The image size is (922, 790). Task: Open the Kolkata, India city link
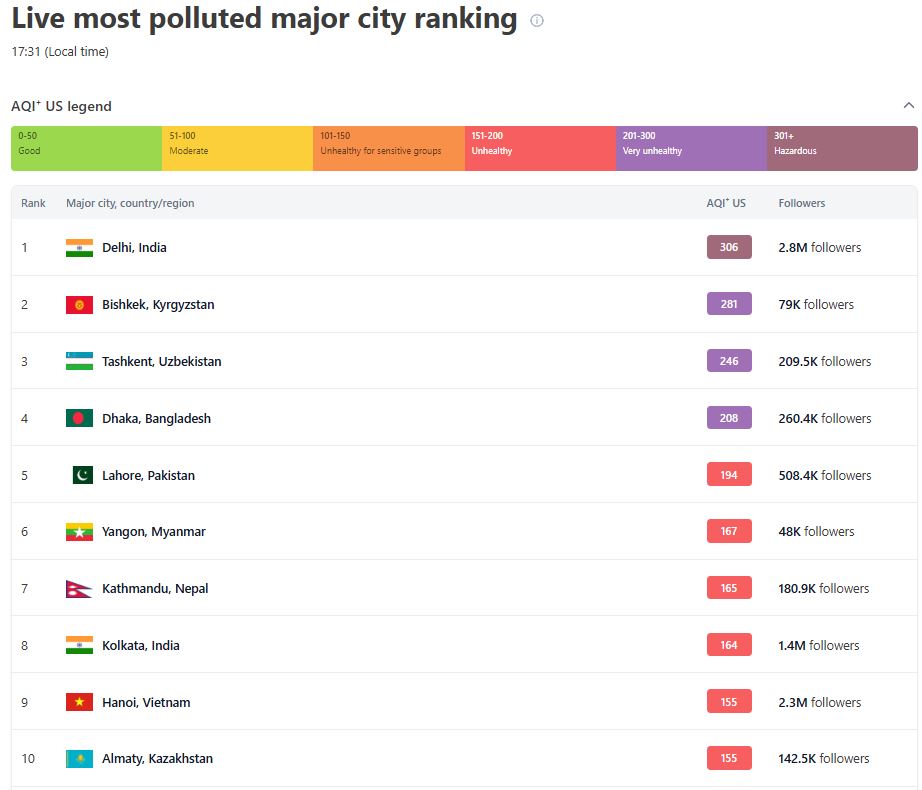(x=141, y=646)
